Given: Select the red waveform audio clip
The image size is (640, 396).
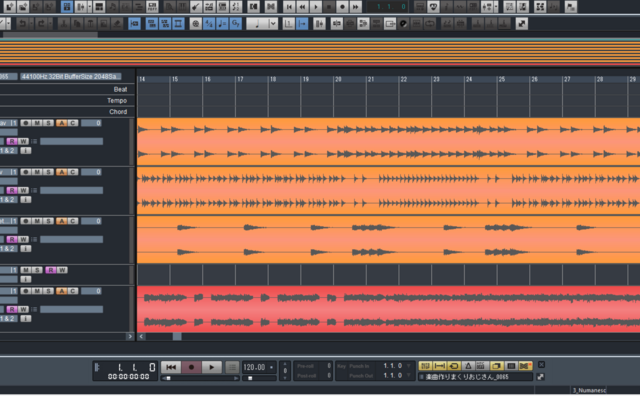Looking at the screenshot, I should point(388,309).
